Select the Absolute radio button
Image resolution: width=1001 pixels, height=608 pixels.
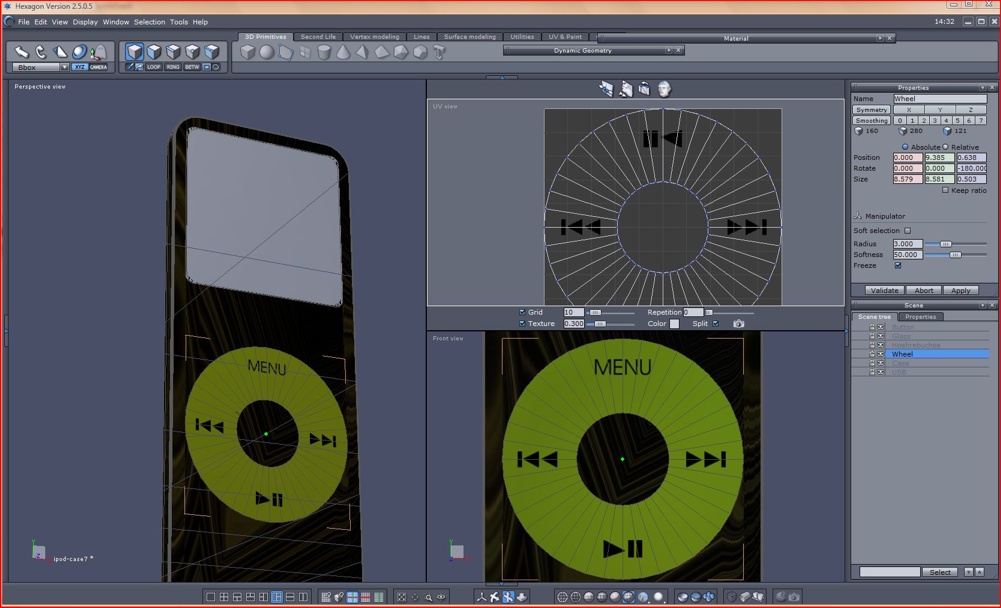905,147
